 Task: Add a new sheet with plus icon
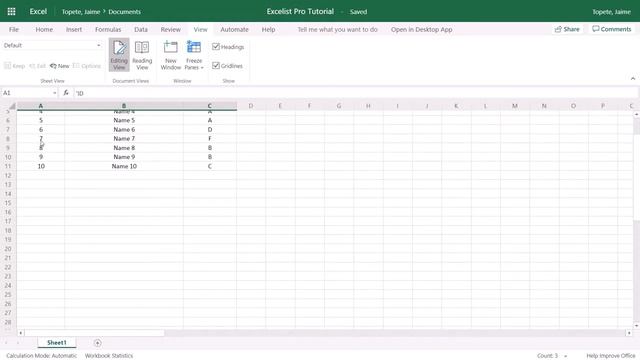97,343
